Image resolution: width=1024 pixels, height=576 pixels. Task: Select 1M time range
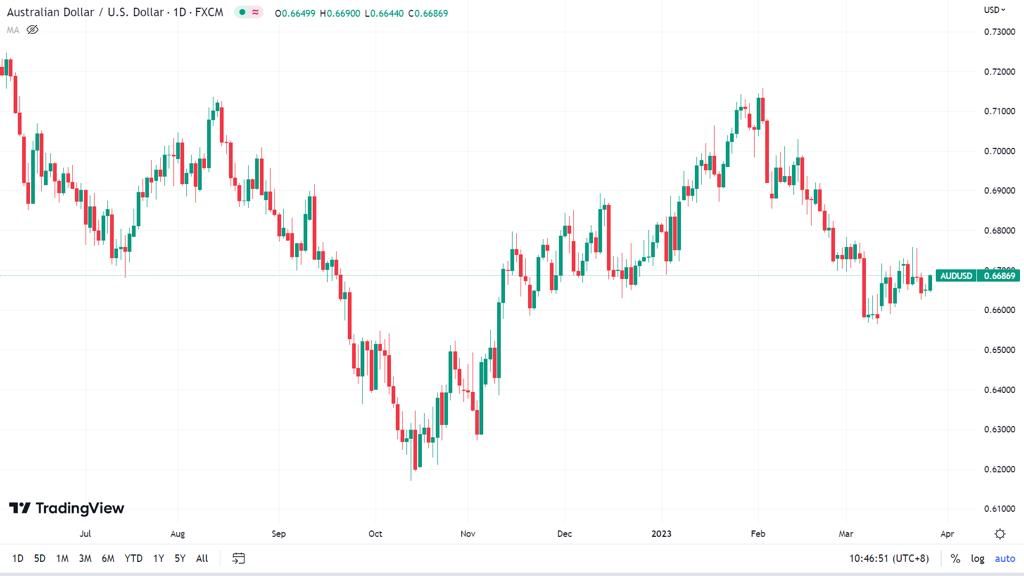(62, 558)
